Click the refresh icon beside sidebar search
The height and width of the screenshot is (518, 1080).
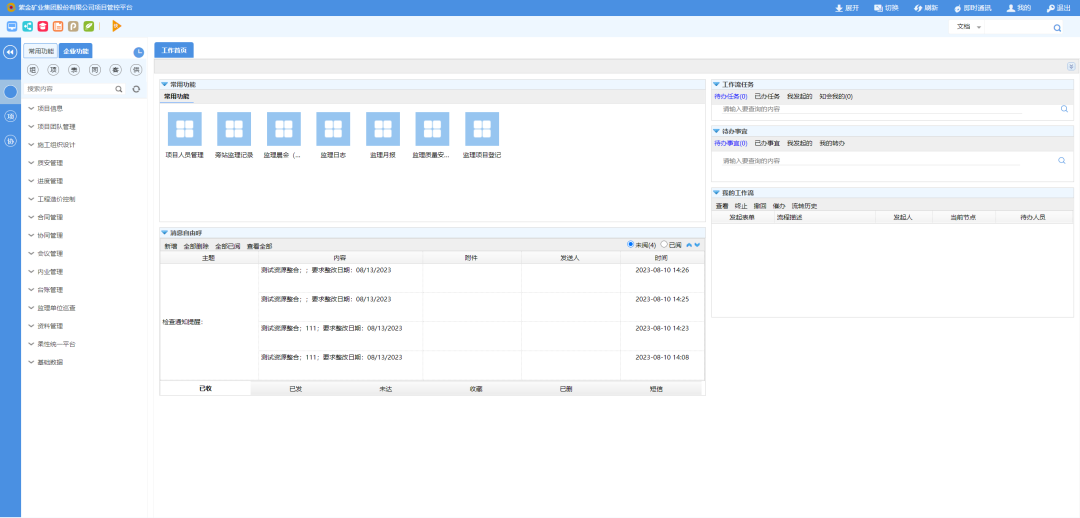(136, 89)
